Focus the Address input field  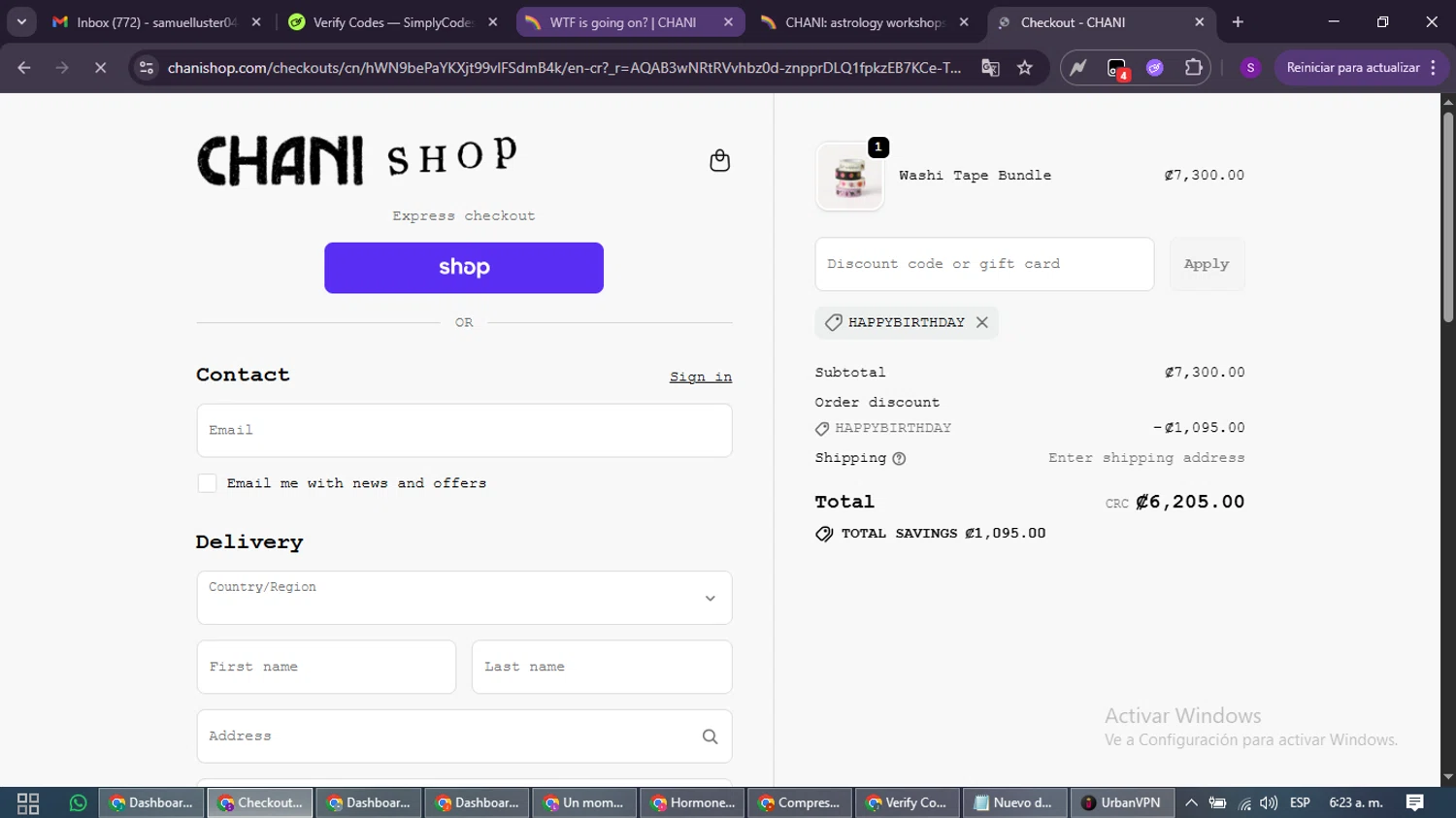tap(464, 736)
